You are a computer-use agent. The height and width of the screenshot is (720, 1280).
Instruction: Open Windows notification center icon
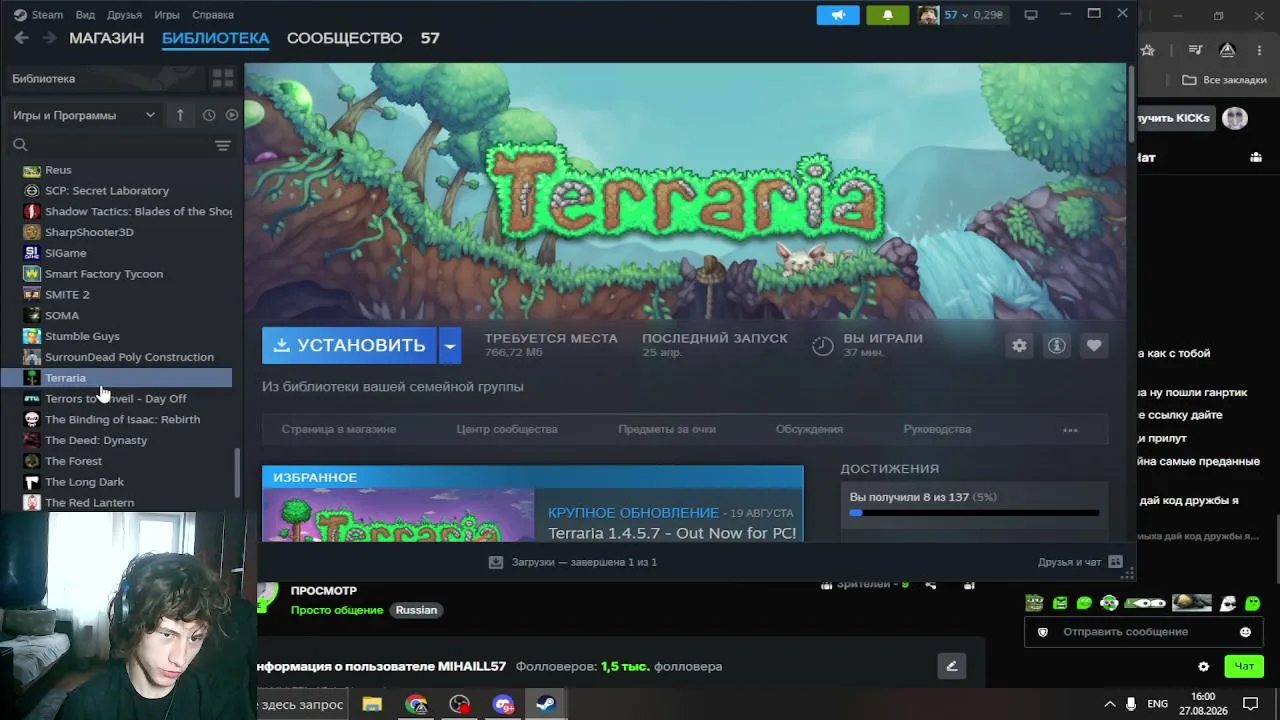pyautogui.click(x=1250, y=704)
